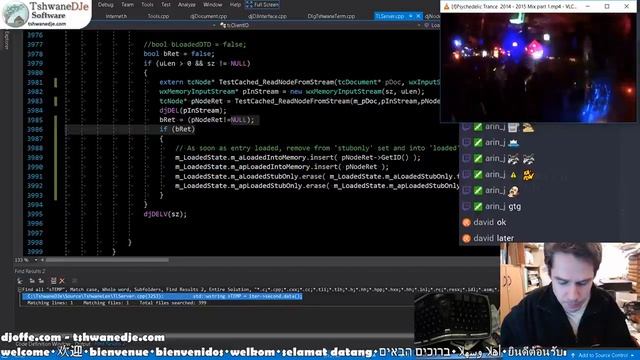Click the code line 'djDEL(pInStream);'
Viewport: 640px width, 360px height.
(193, 110)
